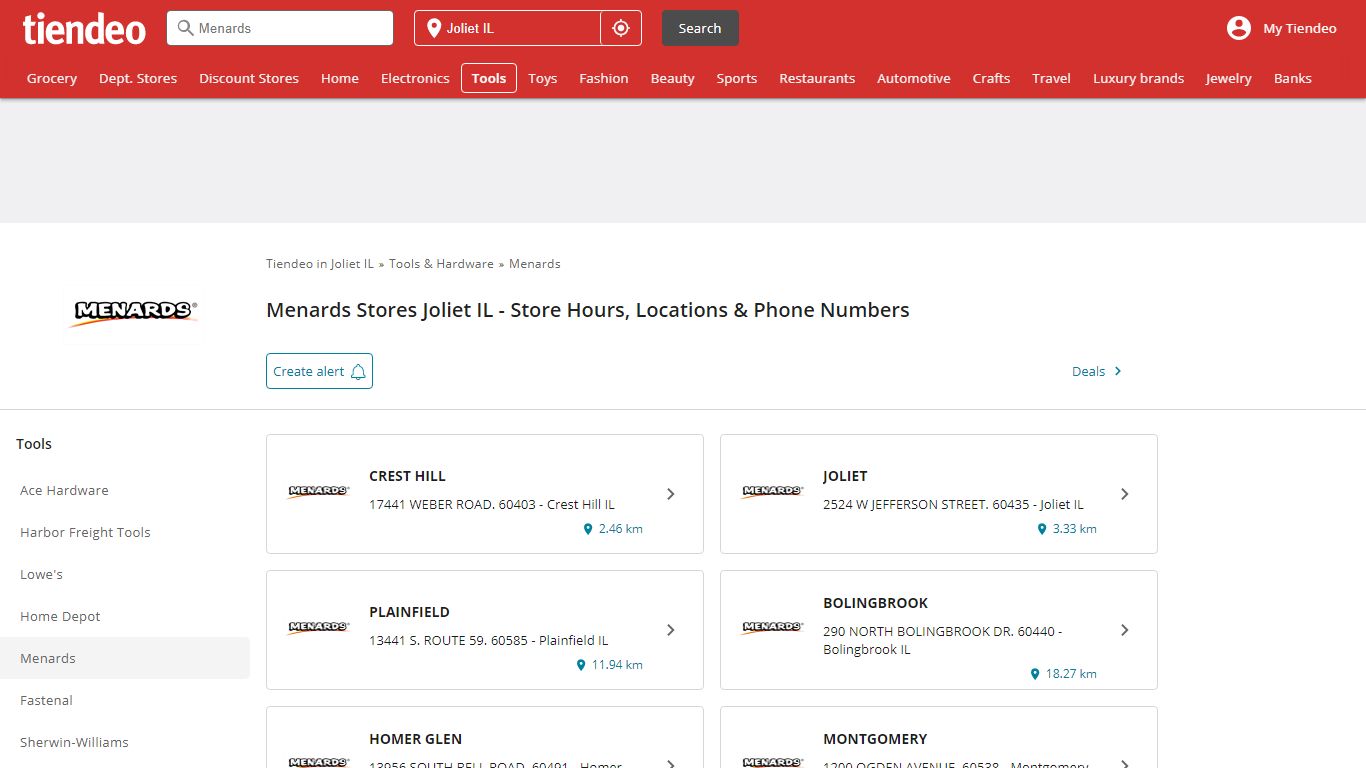Open the Grocery category
Screen dimensions: 1366x768
[52, 78]
